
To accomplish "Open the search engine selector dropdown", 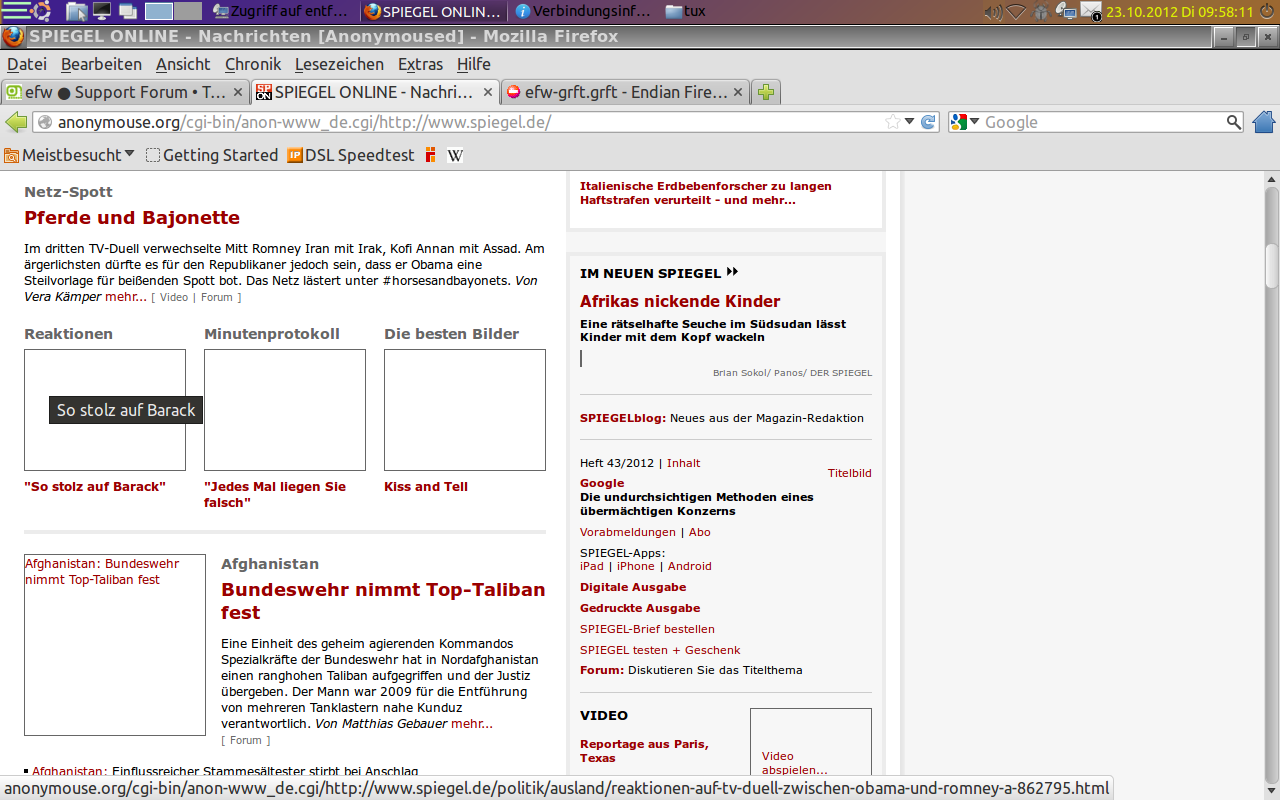I will tap(965, 122).
